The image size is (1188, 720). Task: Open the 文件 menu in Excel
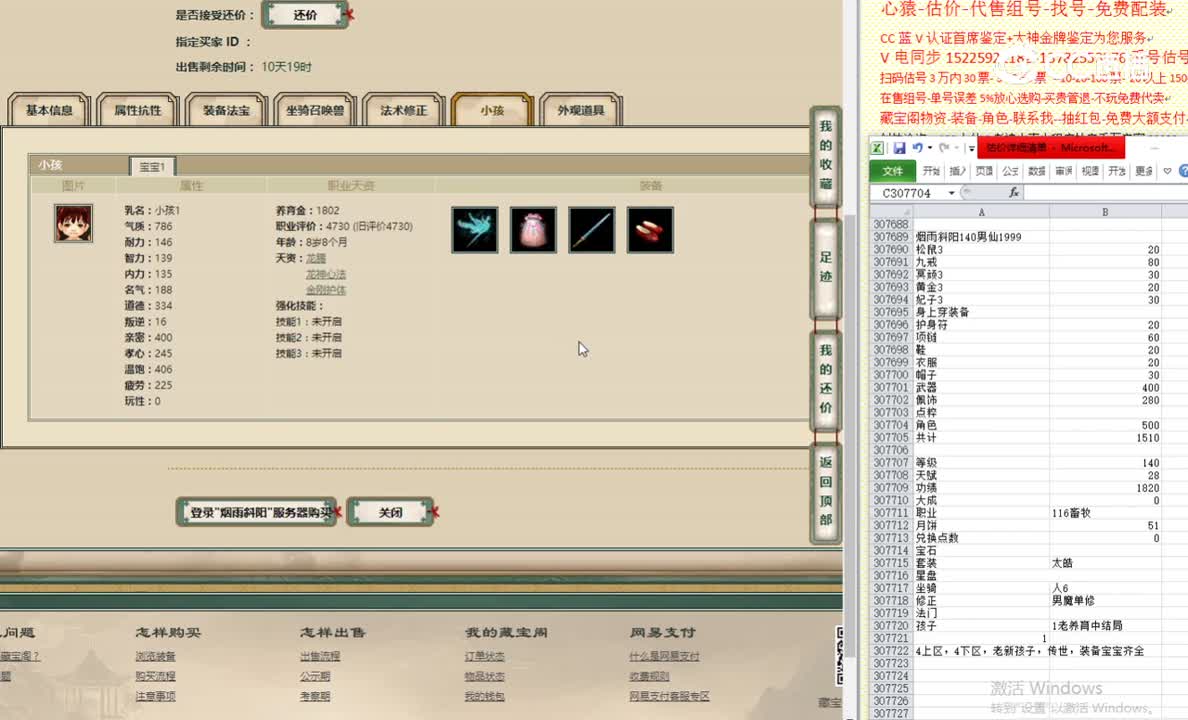click(892, 170)
